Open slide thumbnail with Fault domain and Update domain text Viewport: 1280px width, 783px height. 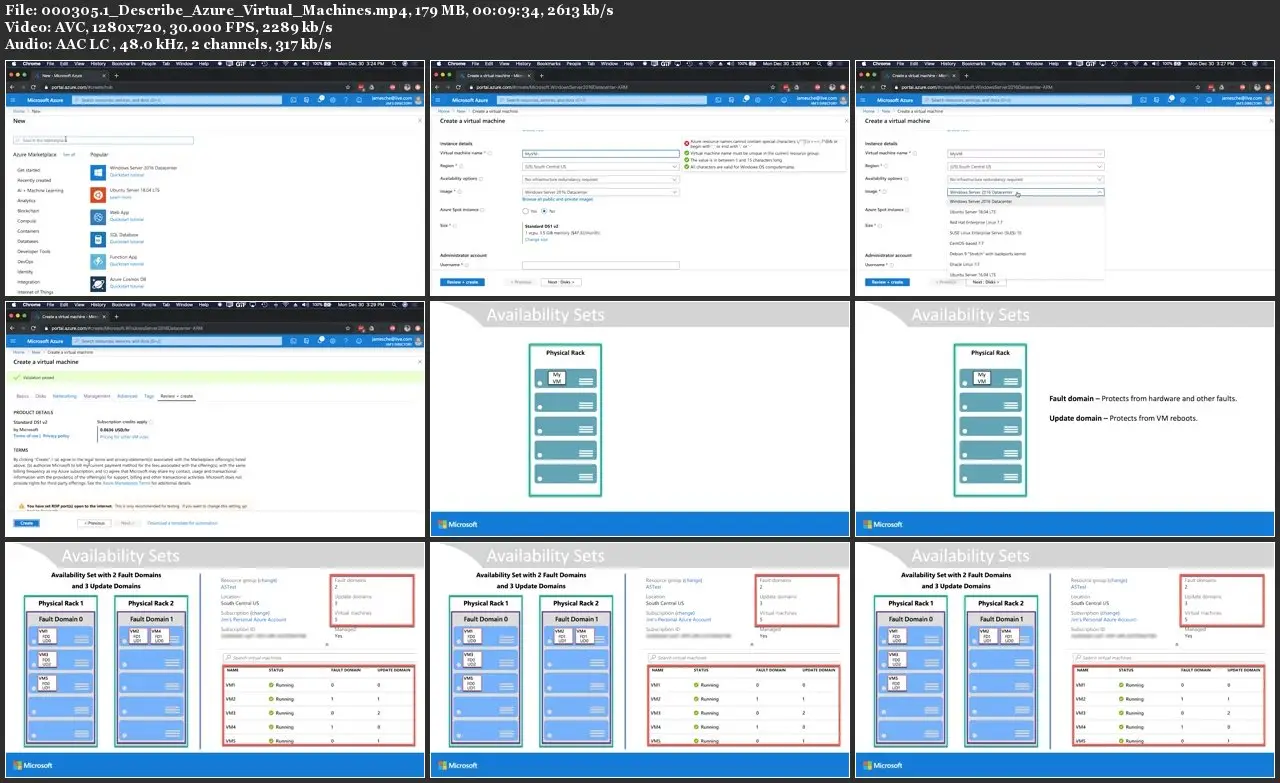click(1067, 418)
